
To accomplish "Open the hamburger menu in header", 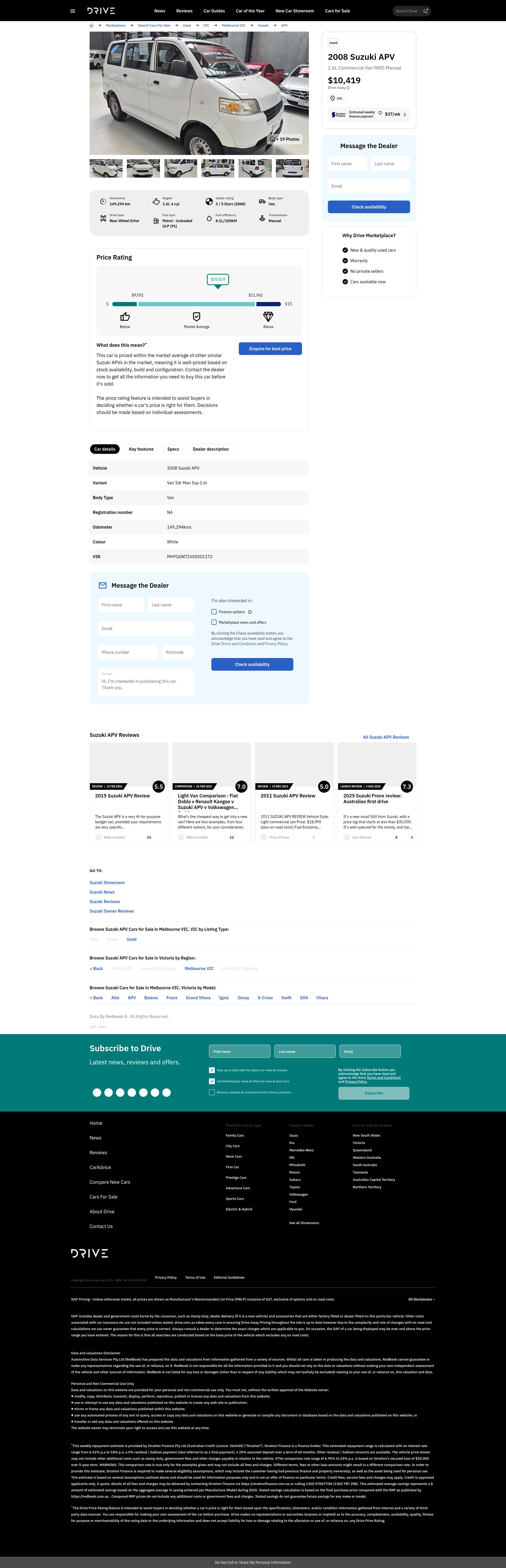I will pyautogui.click(x=73, y=11).
